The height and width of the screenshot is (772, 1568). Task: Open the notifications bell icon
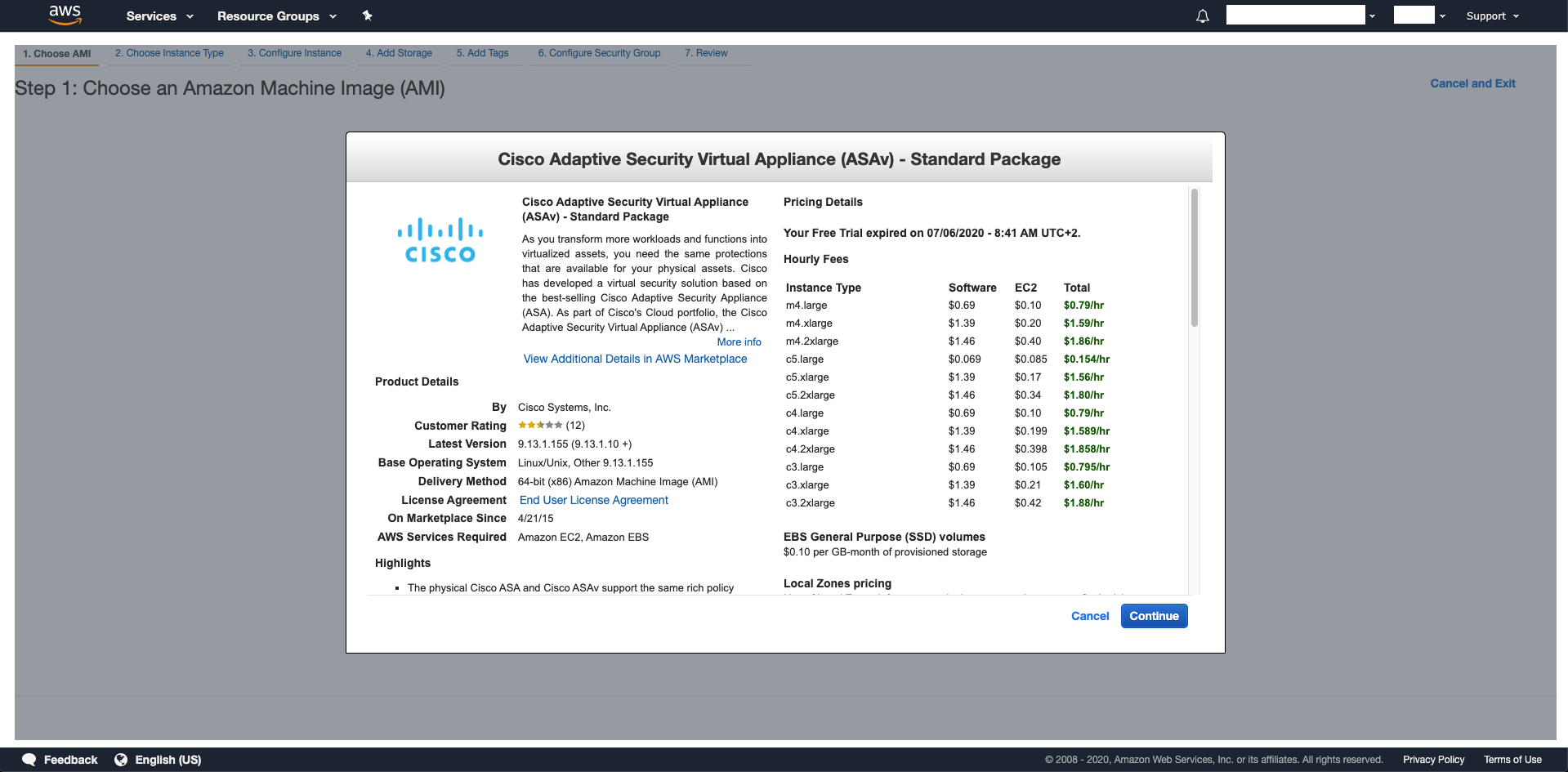pos(1203,16)
